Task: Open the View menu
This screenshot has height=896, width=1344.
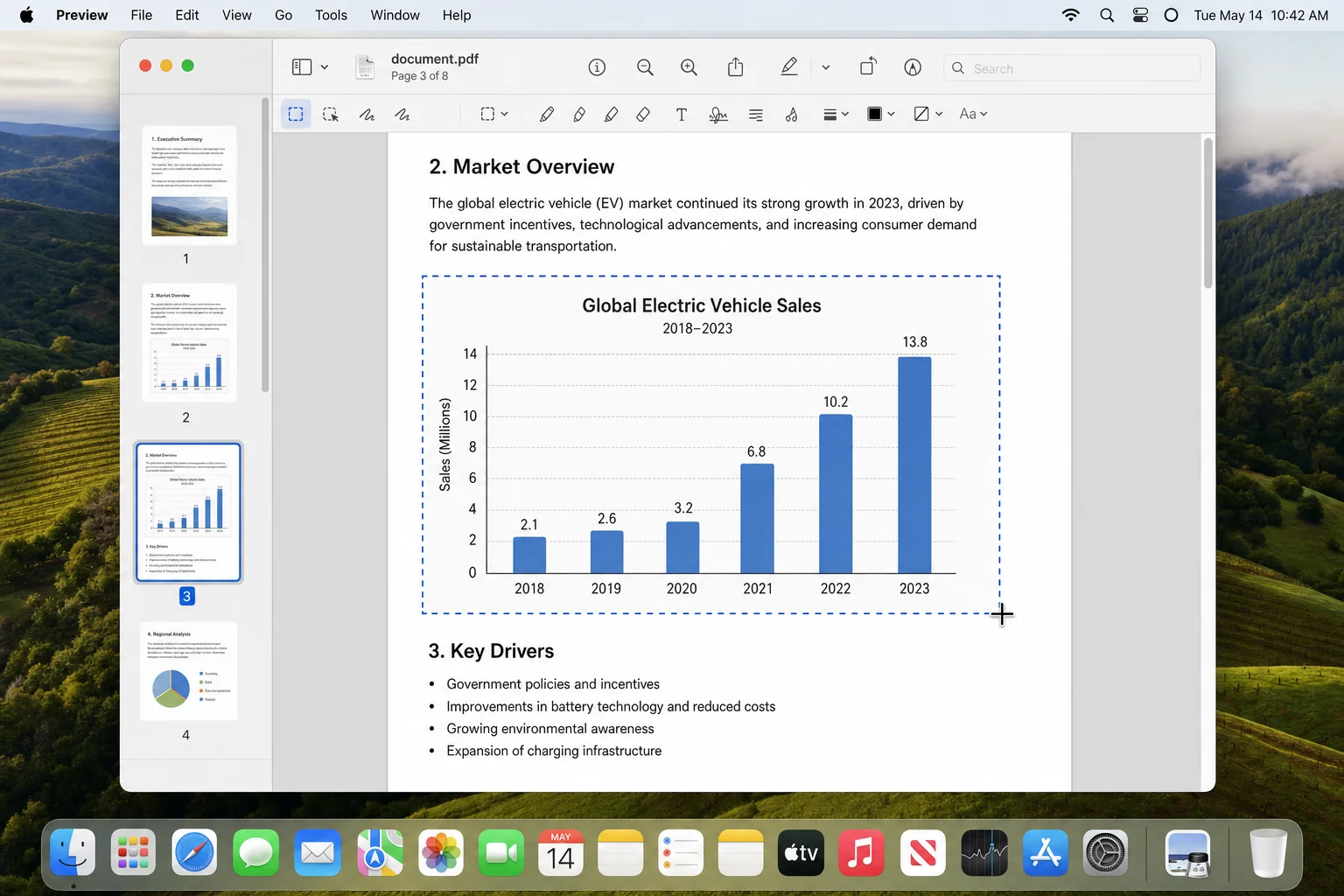Action: coord(236,15)
